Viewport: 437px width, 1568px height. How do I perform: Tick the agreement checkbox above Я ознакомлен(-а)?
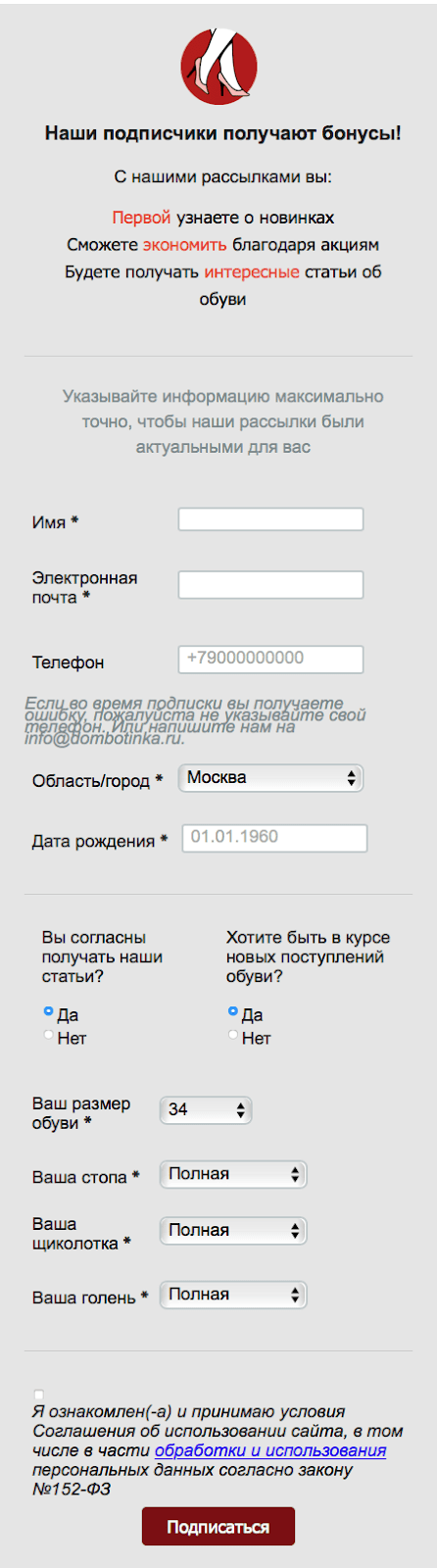(x=38, y=1395)
